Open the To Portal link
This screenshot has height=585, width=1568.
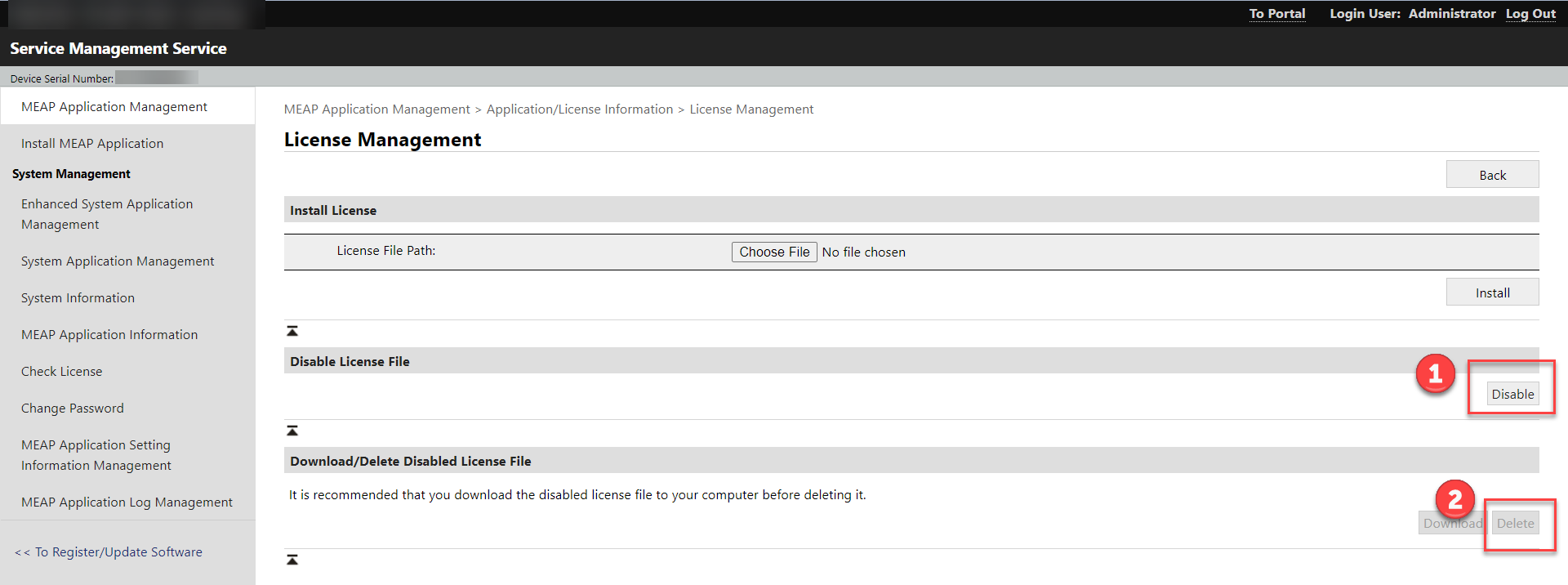[x=1277, y=14]
